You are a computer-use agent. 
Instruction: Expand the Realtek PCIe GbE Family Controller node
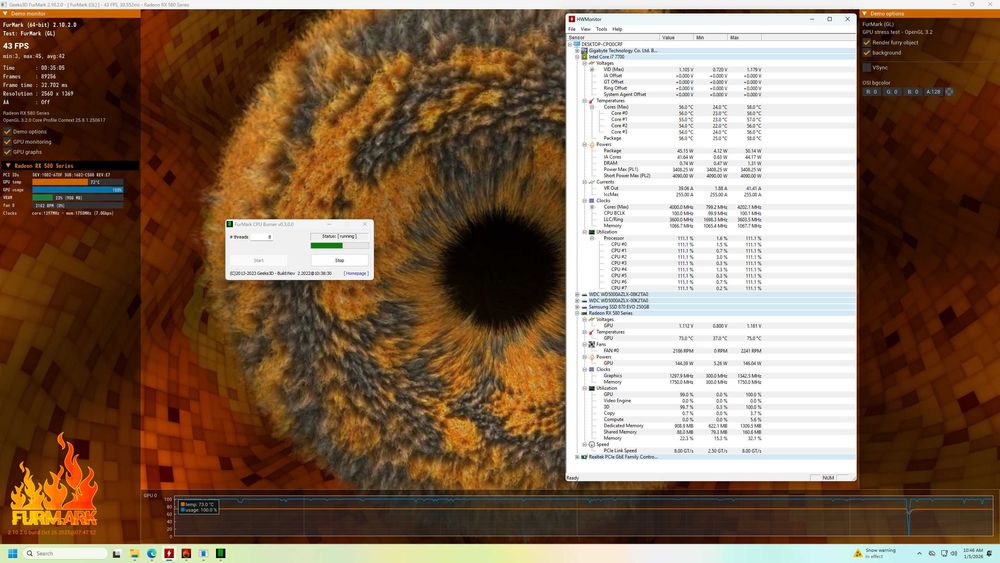click(x=577, y=457)
